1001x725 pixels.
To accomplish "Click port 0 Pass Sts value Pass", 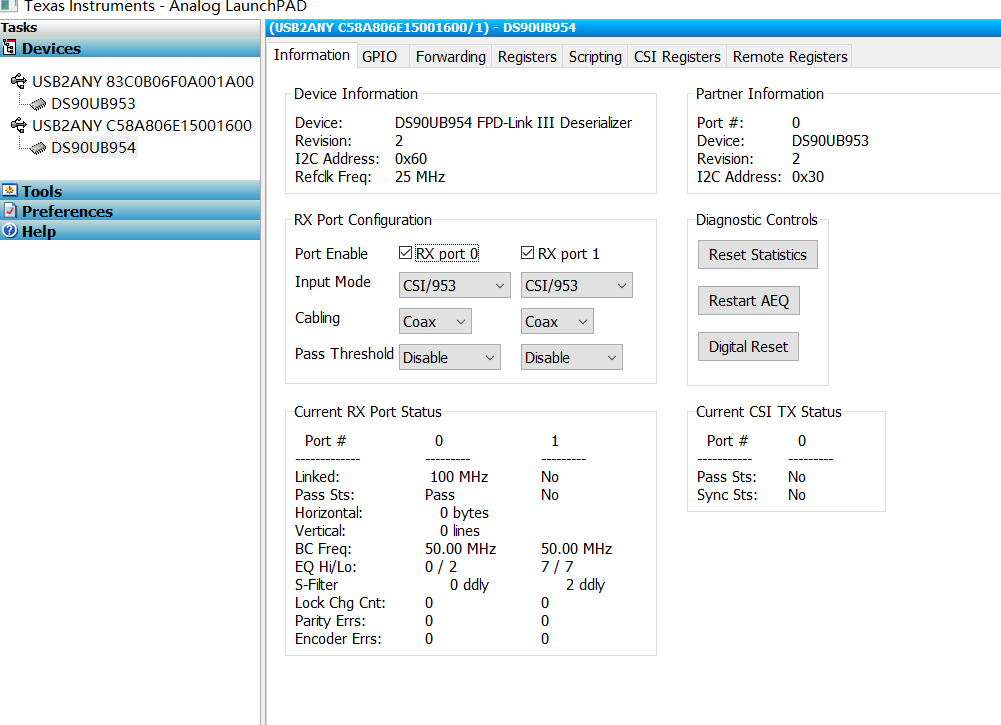I will coord(440,495).
